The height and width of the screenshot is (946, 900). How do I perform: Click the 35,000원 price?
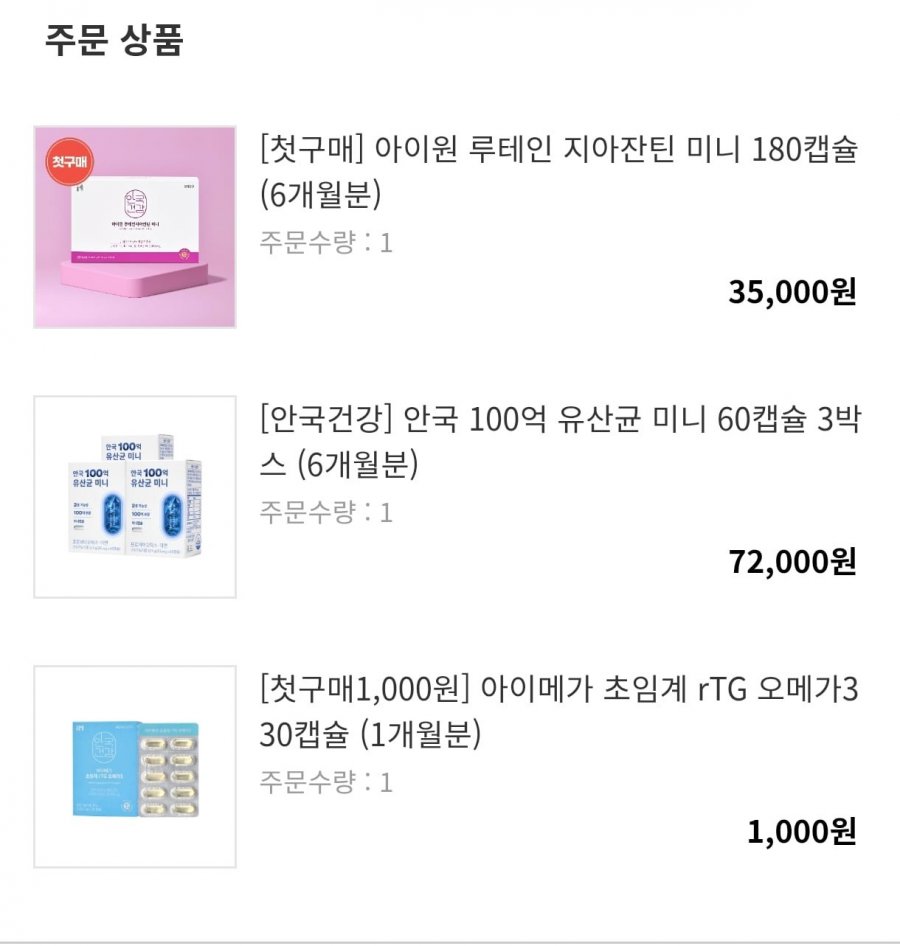(792, 292)
